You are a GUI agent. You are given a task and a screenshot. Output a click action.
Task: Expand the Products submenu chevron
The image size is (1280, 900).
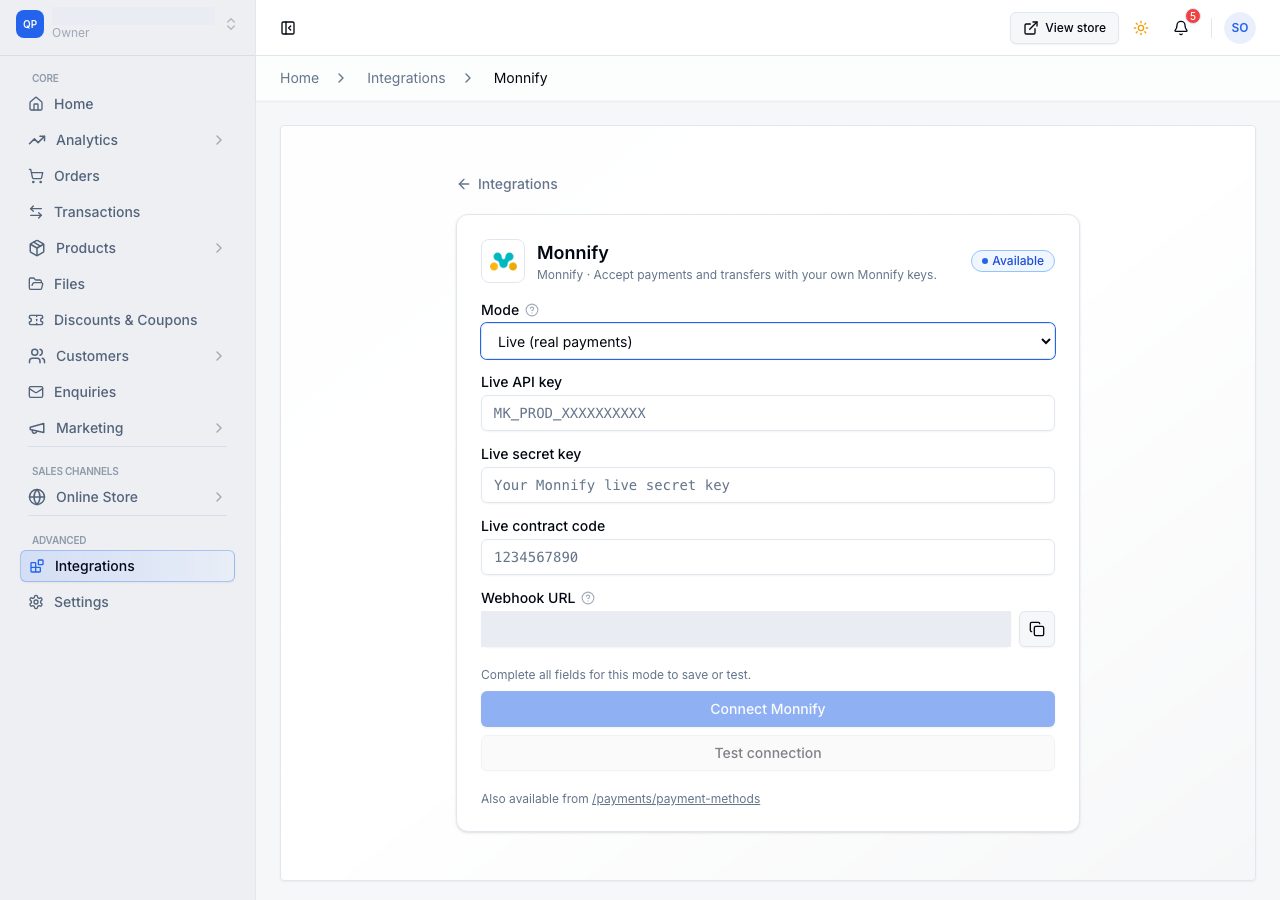[219, 248]
